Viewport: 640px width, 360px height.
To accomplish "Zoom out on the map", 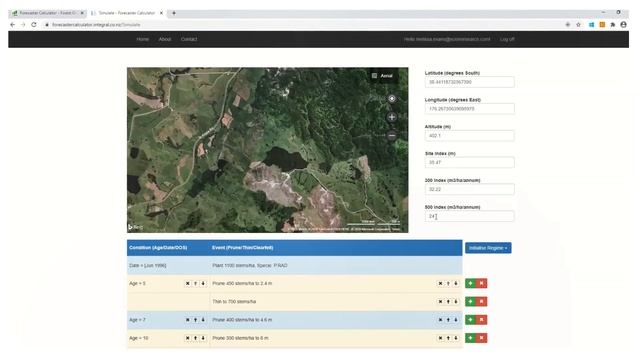I will [391, 136].
